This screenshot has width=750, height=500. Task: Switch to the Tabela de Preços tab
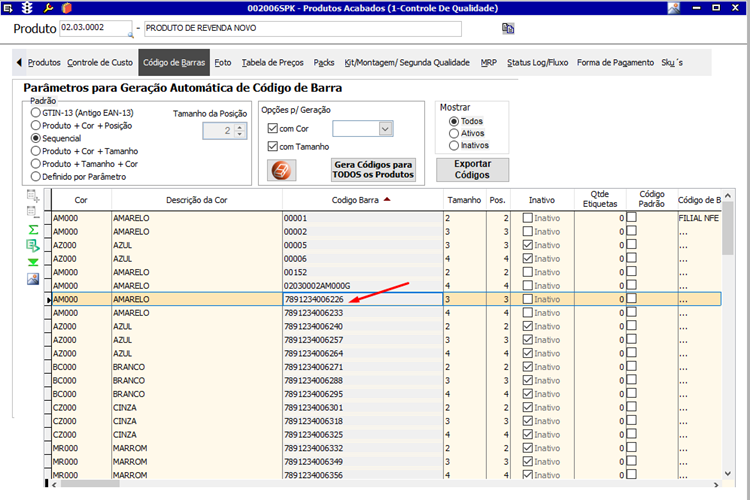tap(273, 62)
